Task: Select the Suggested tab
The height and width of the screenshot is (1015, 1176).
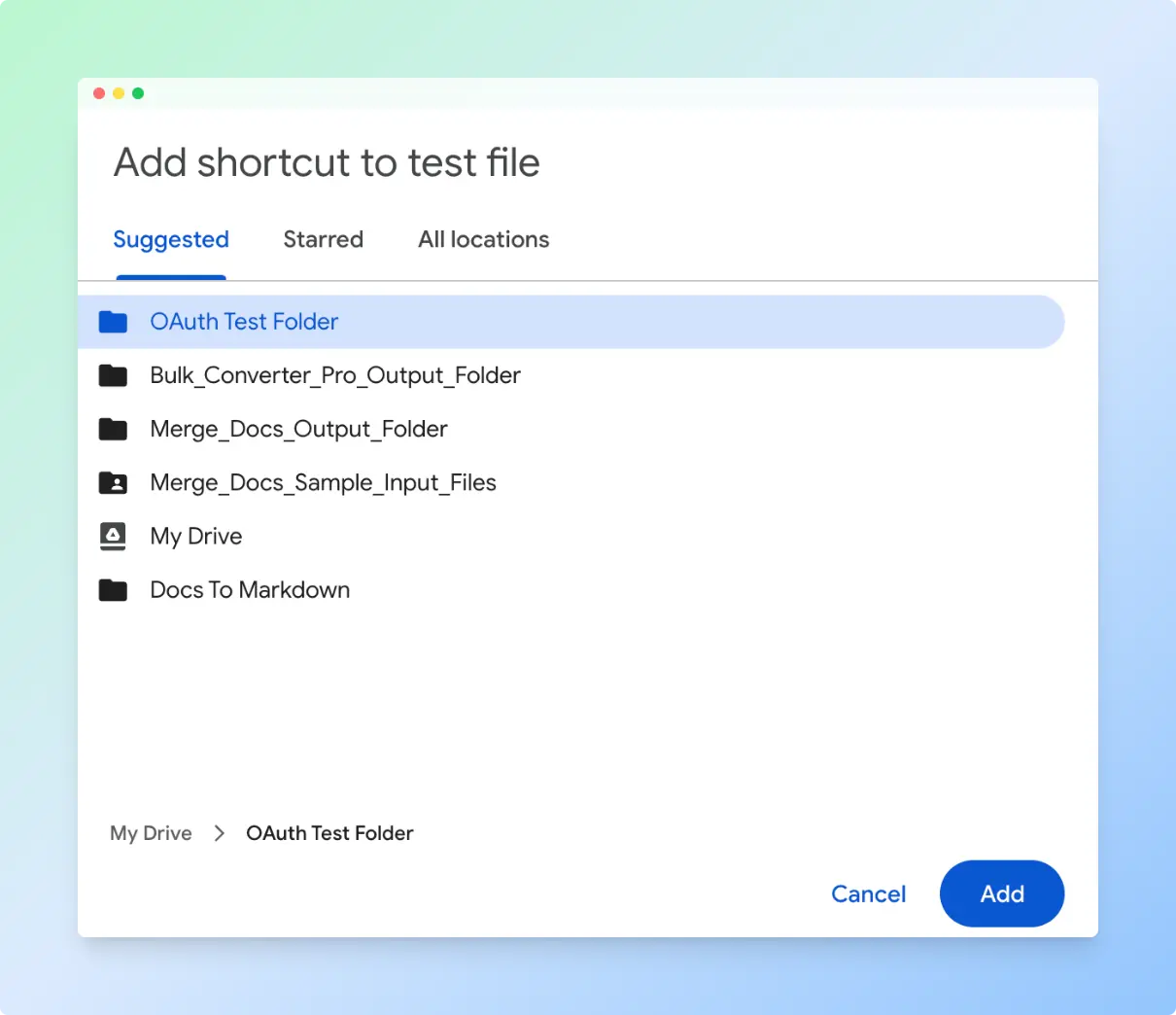Action: pyautogui.click(x=171, y=240)
